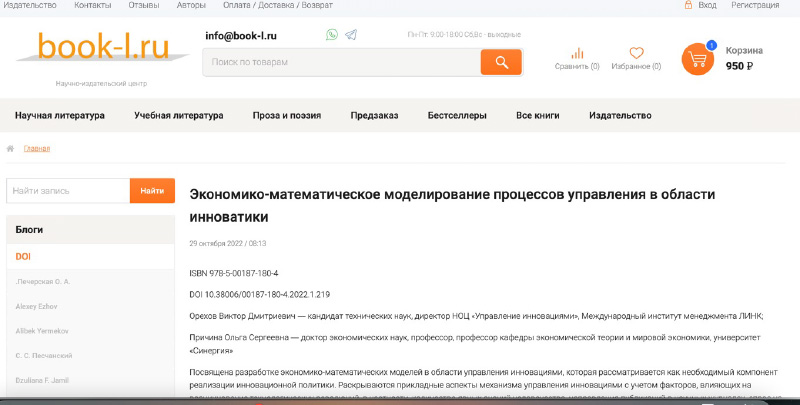This screenshot has width=800, height=405.
Task: Open Научная литература menu
Action: [60, 115]
